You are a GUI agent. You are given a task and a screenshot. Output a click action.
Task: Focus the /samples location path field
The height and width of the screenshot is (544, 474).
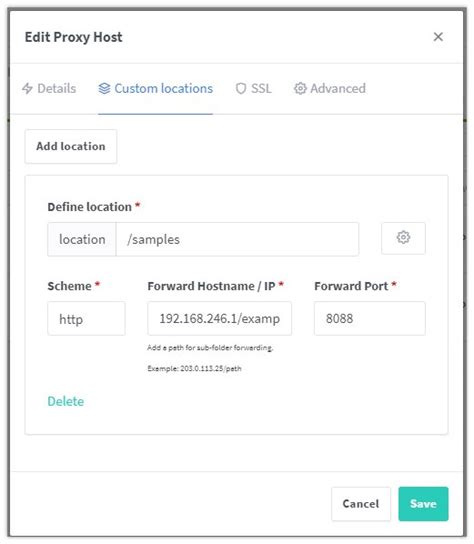[237, 239]
